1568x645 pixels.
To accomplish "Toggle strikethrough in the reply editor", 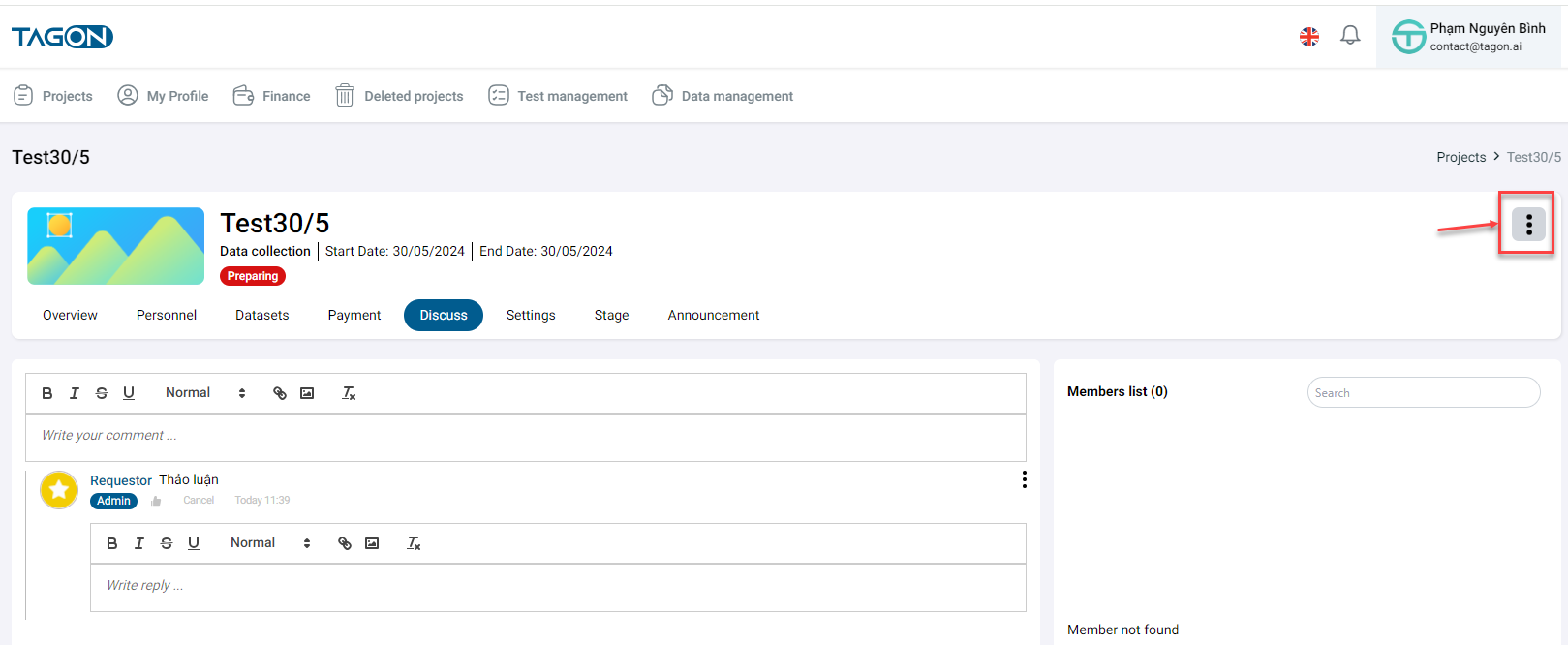I will (167, 543).
